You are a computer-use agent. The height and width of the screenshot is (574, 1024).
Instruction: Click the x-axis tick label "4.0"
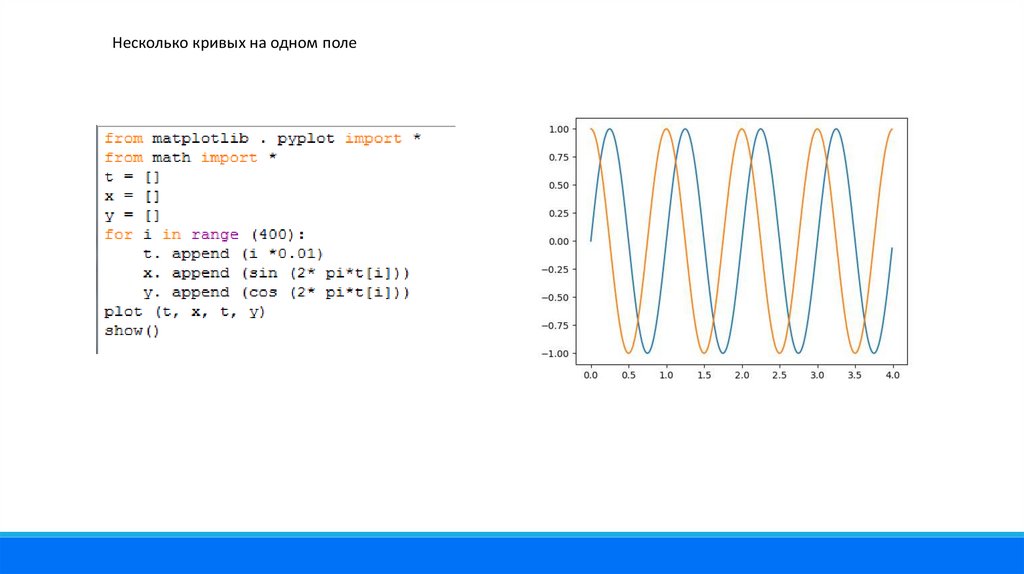coord(892,375)
